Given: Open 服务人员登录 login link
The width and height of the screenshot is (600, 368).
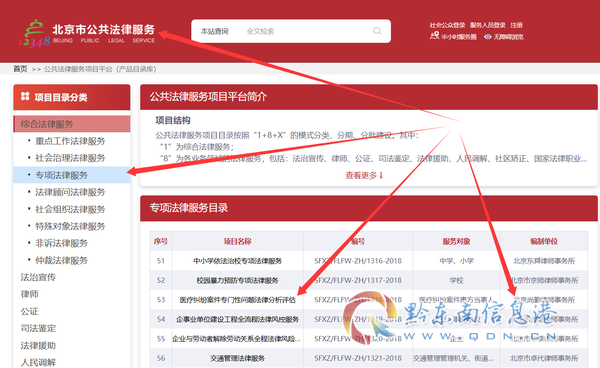Looking at the screenshot, I should pos(488,25).
